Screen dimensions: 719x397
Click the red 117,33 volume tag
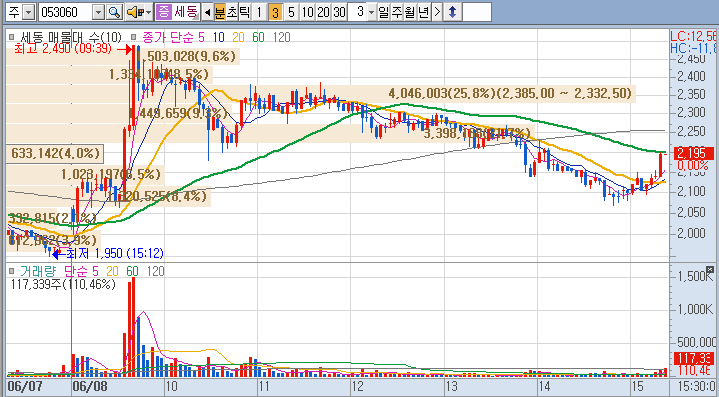(x=693, y=358)
